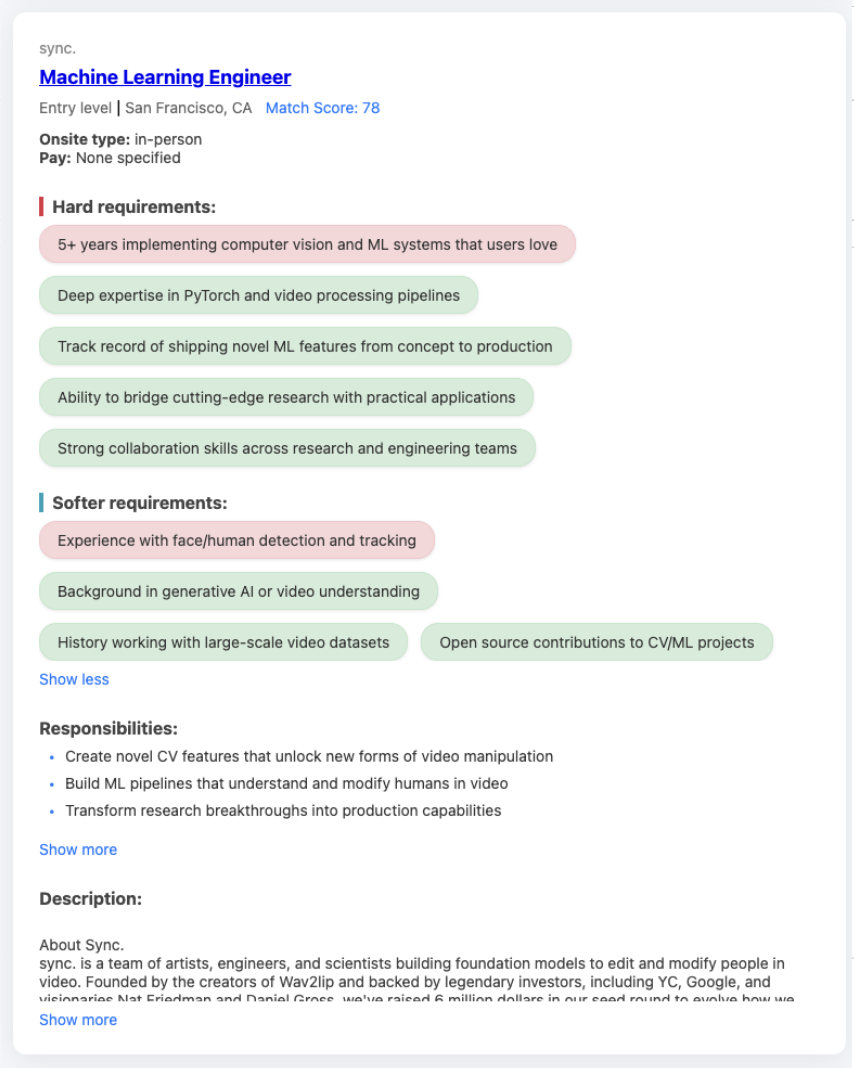This screenshot has width=854, height=1068.
Task: Toggle the generative AI background requirement chip
Action: 237,591
